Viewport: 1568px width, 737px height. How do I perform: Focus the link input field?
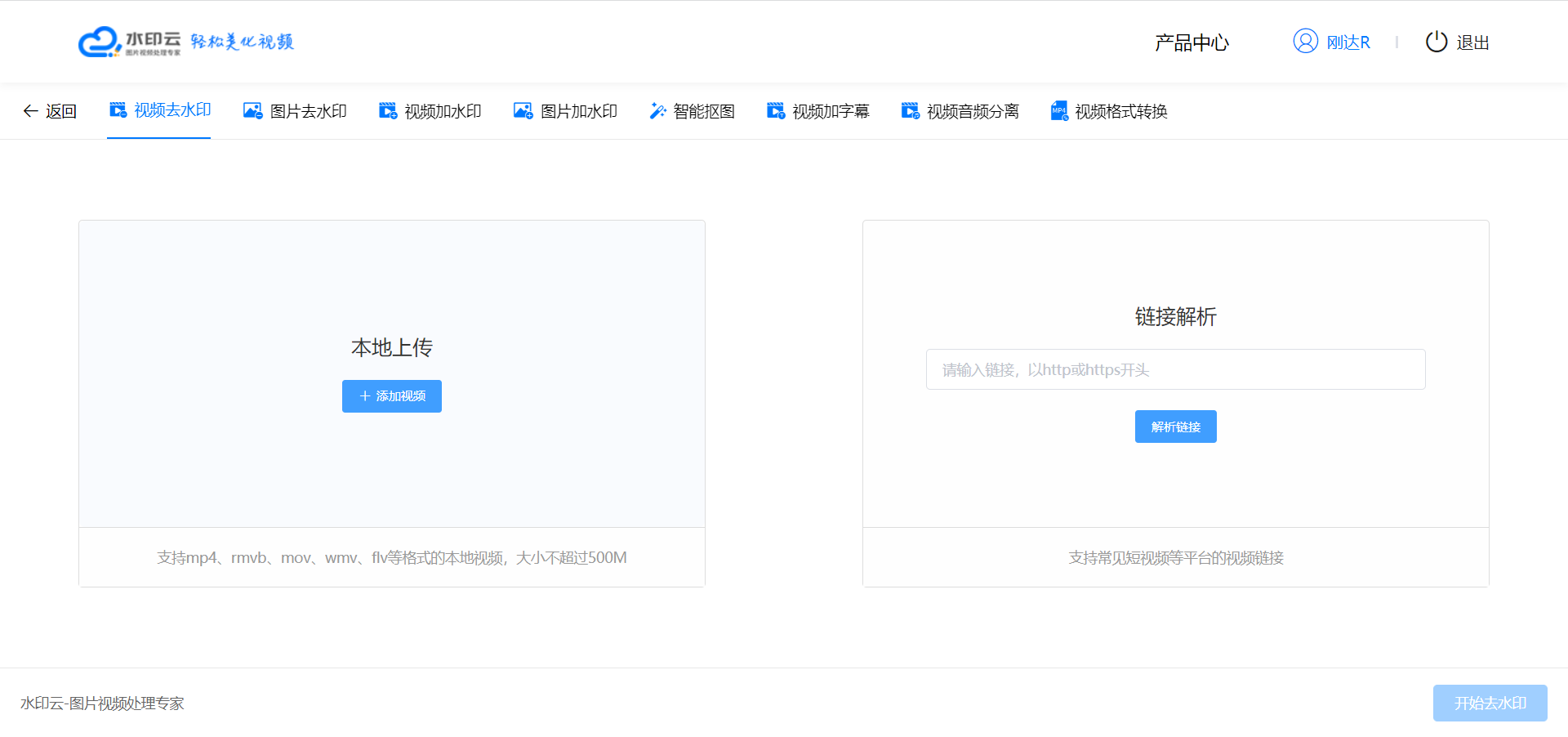coord(1176,369)
